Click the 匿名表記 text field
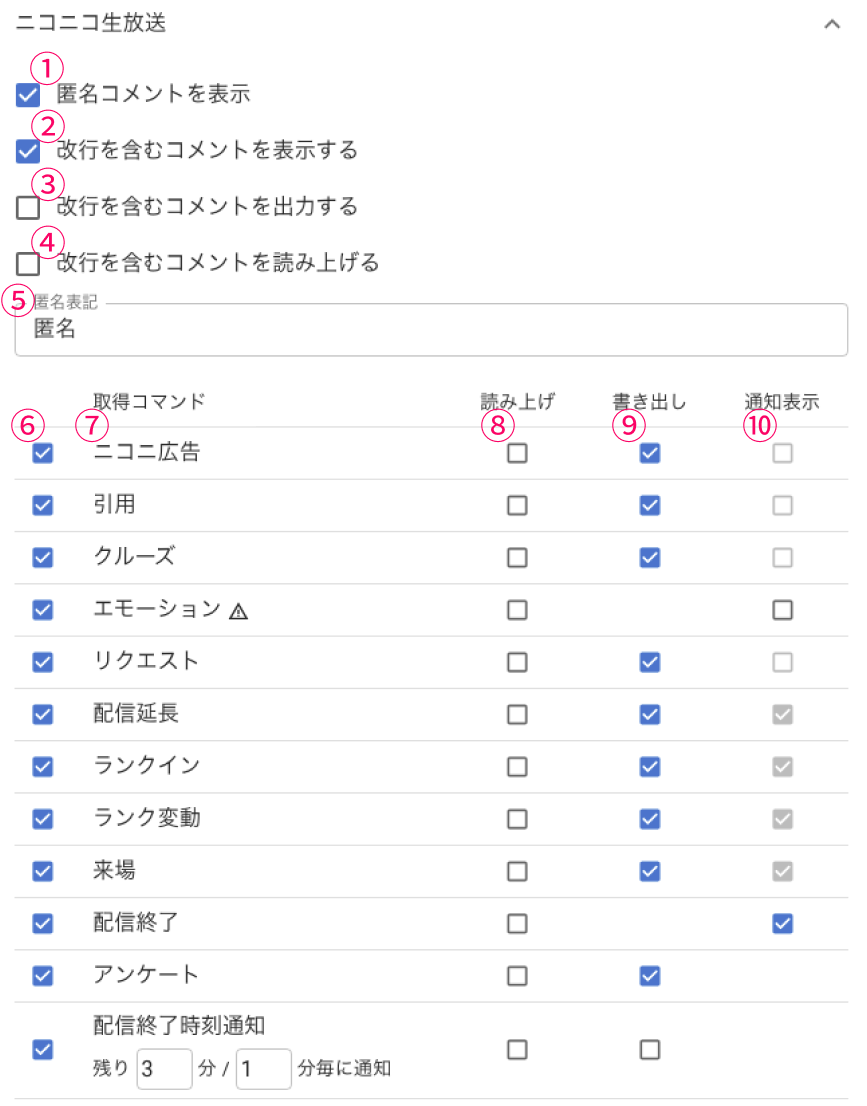This screenshot has width=867, height=1106. coord(430,330)
